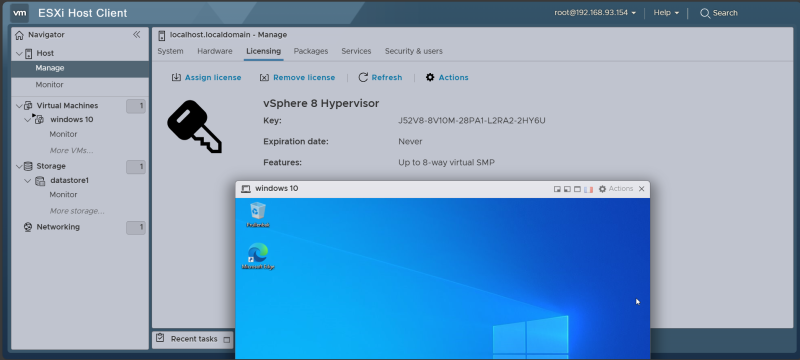
Task: Click the Assign license button
Action: 206,78
